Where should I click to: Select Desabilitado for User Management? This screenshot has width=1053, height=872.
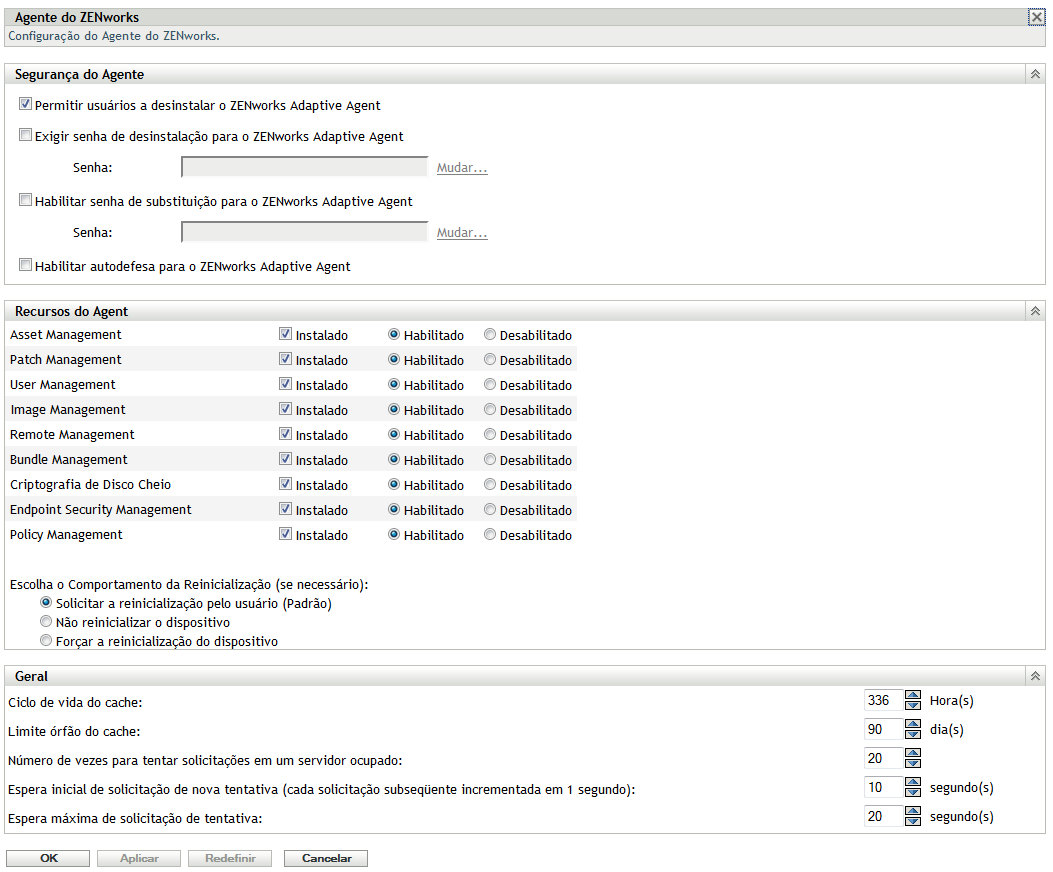490,384
